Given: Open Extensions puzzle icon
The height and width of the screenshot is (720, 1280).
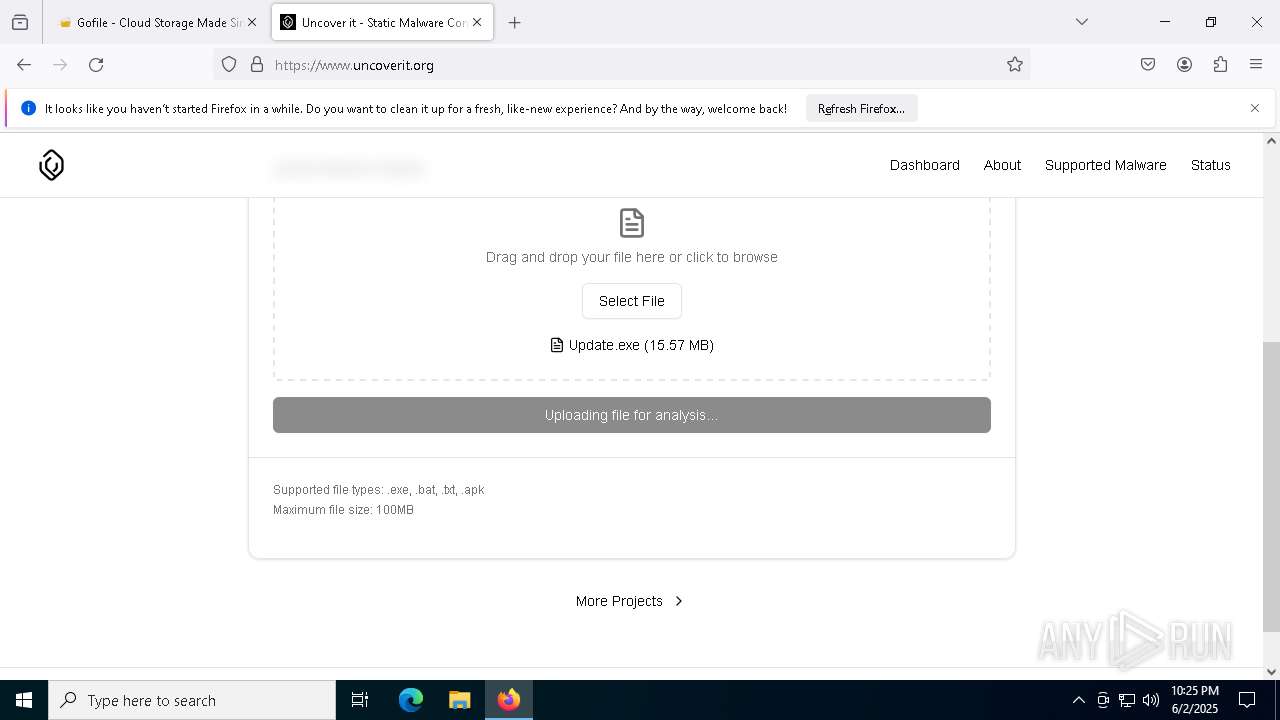Looking at the screenshot, I should point(1220,65).
